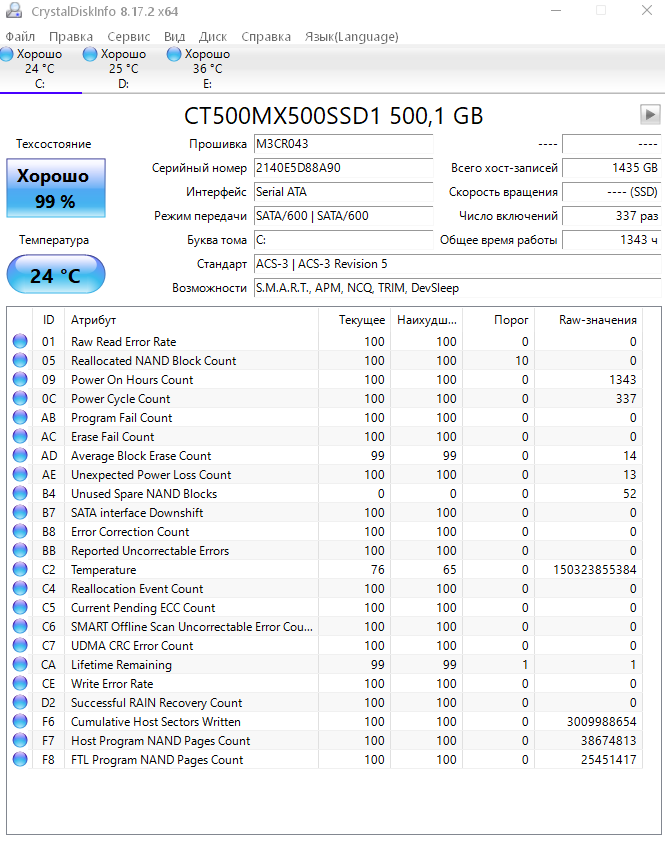This screenshot has height=841, width=665.
Task: Click the Порог column header
Action: point(499,320)
